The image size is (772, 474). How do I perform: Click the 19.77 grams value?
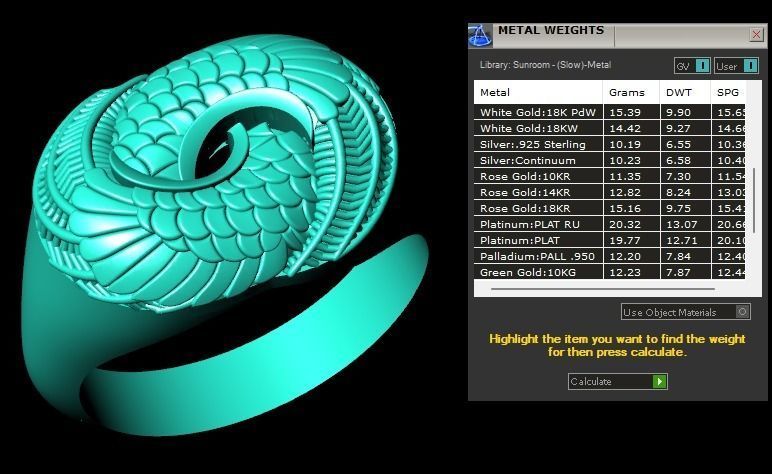(625, 240)
